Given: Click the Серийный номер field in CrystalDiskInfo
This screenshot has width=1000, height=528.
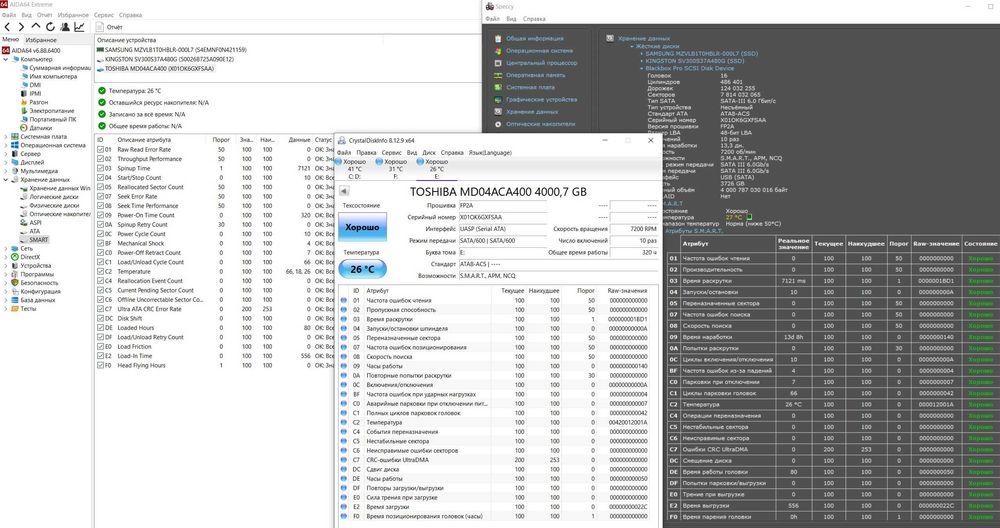Looking at the screenshot, I should pyautogui.click(x=503, y=217).
